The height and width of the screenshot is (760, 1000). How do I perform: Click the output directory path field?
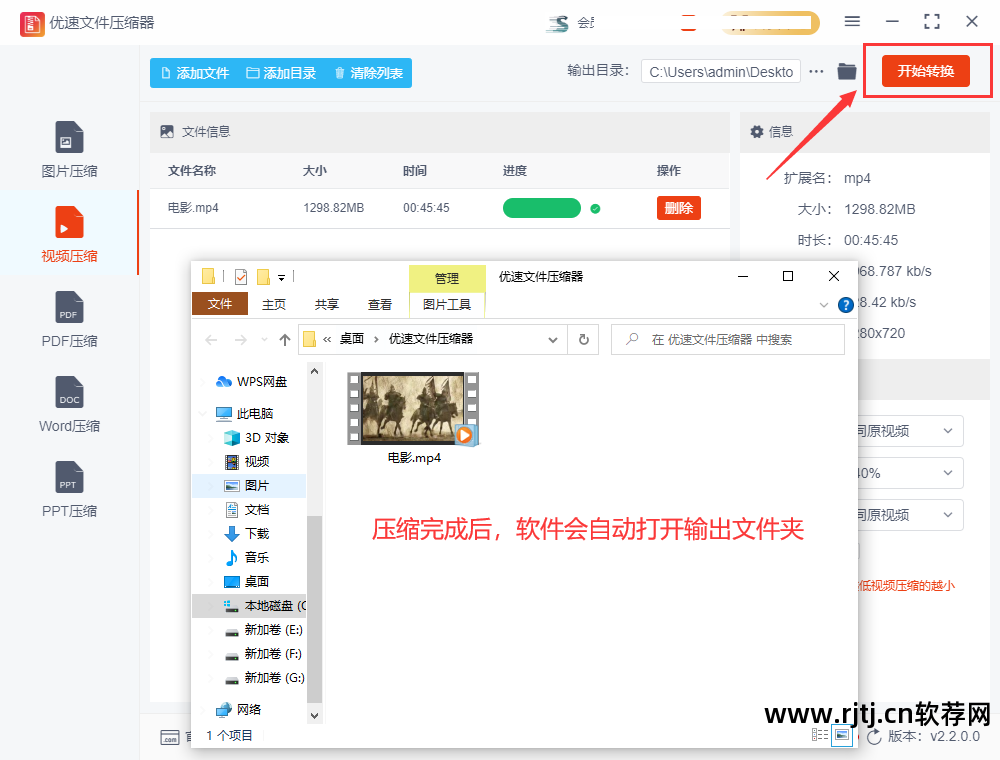tap(721, 72)
